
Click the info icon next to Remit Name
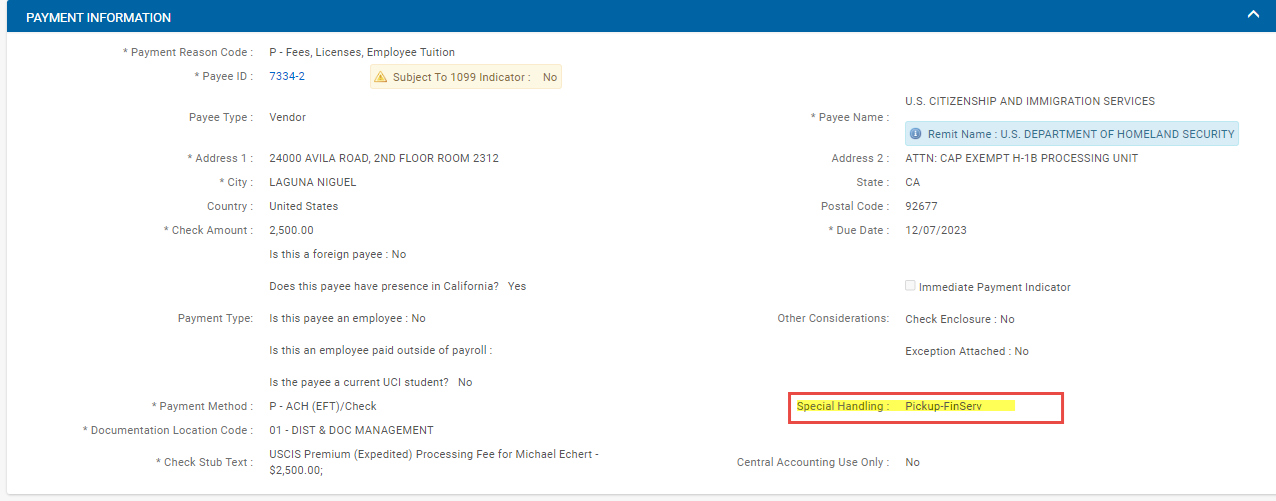coord(915,134)
